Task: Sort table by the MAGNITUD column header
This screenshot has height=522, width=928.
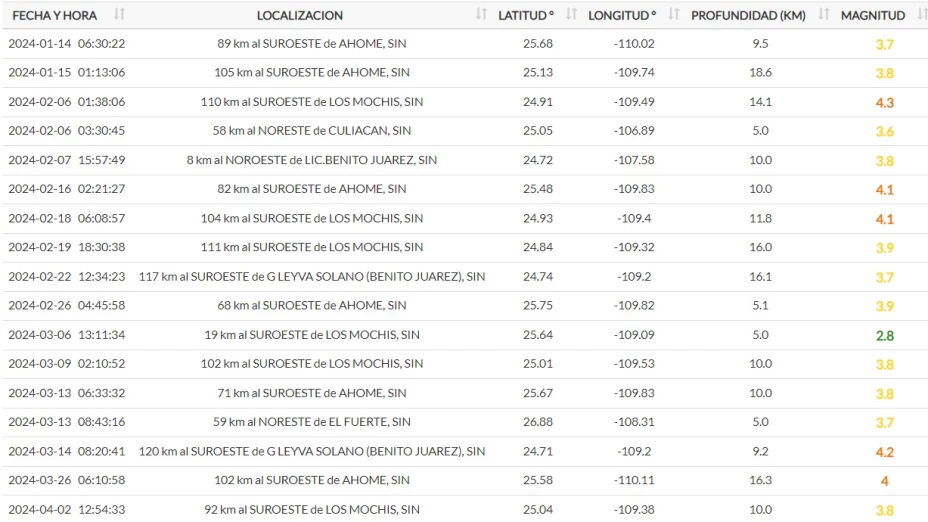Action: click(872, 15)
